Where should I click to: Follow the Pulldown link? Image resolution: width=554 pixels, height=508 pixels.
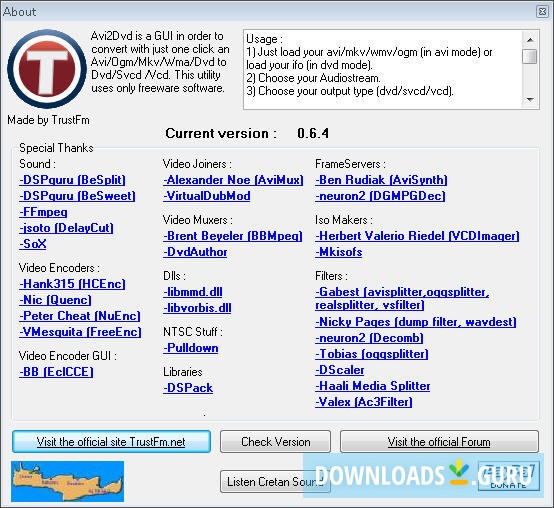[x=191, y=348]
